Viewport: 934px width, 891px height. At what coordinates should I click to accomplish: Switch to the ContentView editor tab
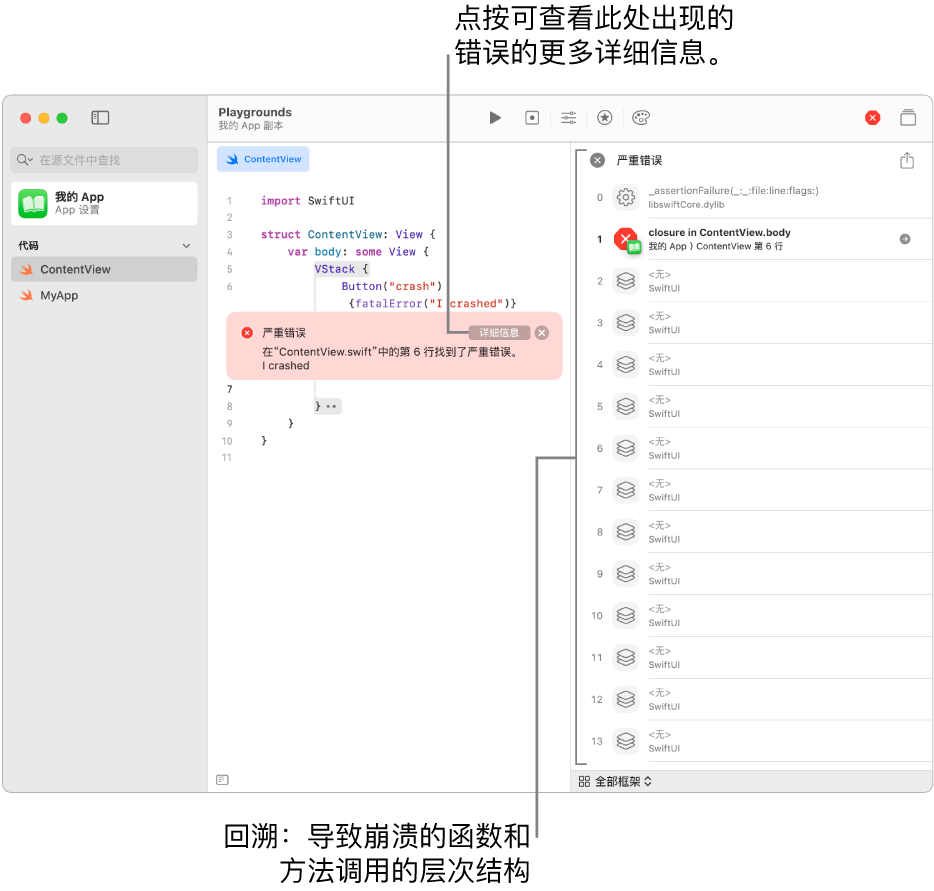click(263, 159)
